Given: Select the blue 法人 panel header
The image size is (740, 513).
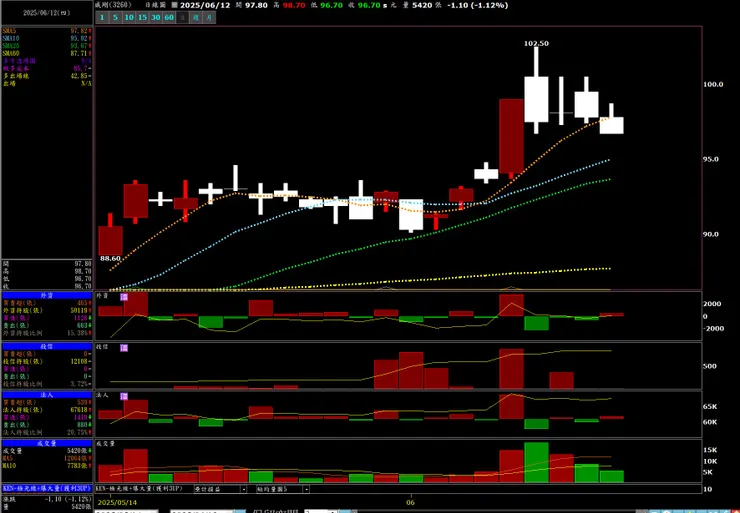Looking at the screenshot, I should point(47,395).
